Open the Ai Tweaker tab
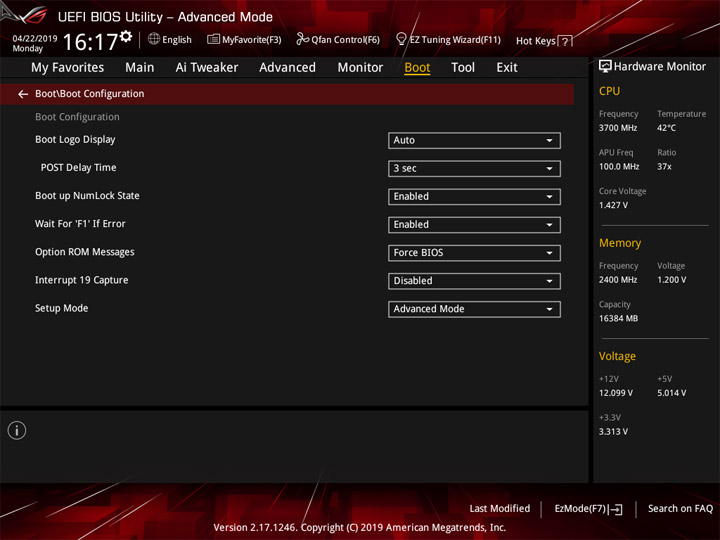The width and height of the screenshot is (720, 540). coord(207,68)
